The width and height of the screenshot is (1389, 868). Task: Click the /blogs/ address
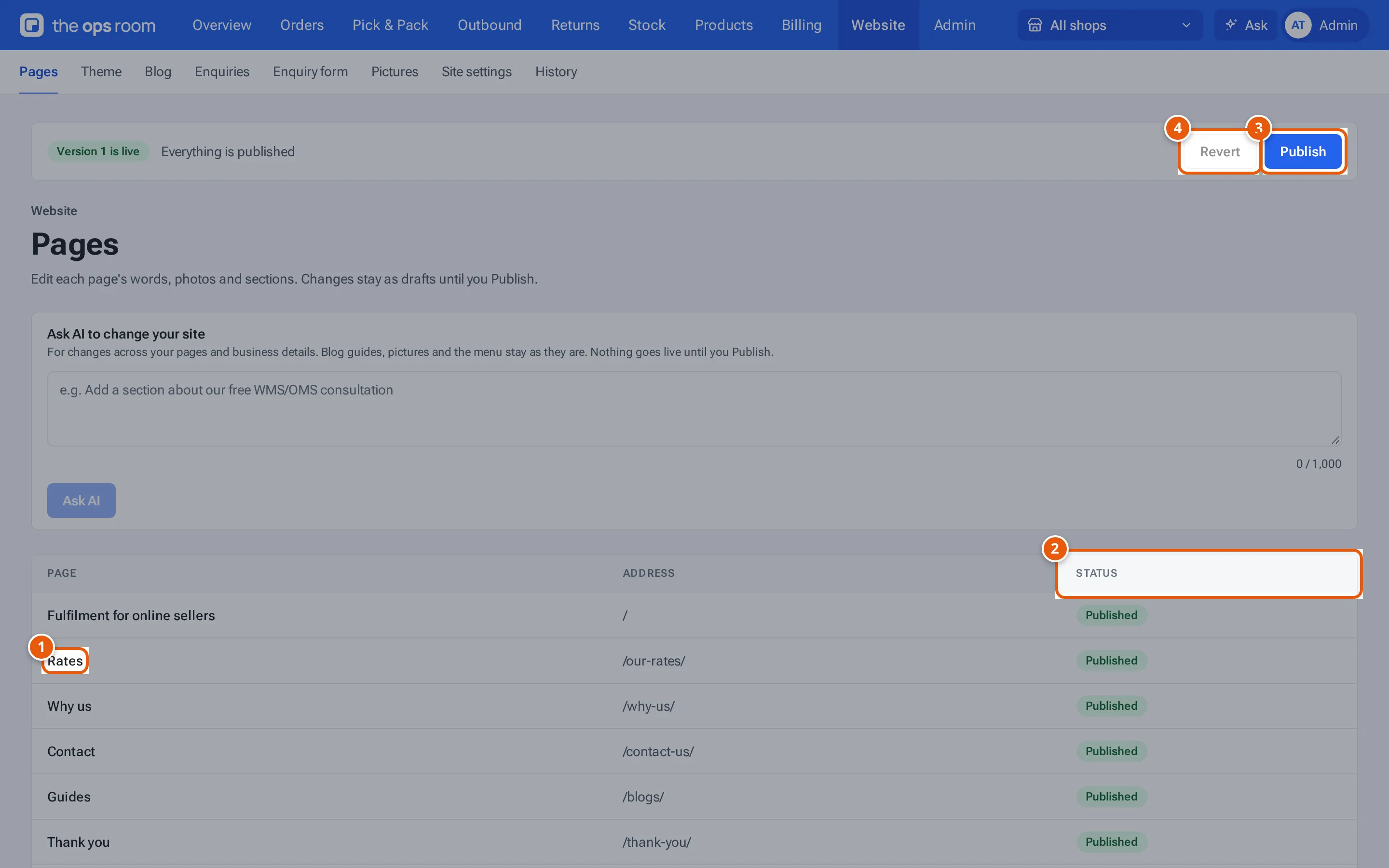coord(643,797)
